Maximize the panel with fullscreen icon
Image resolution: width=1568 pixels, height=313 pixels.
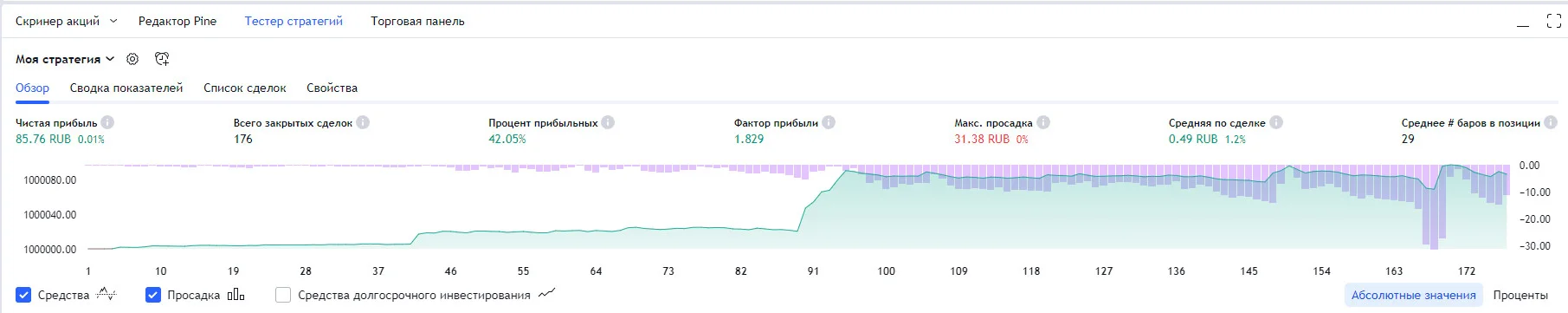tap(1554, 21)
